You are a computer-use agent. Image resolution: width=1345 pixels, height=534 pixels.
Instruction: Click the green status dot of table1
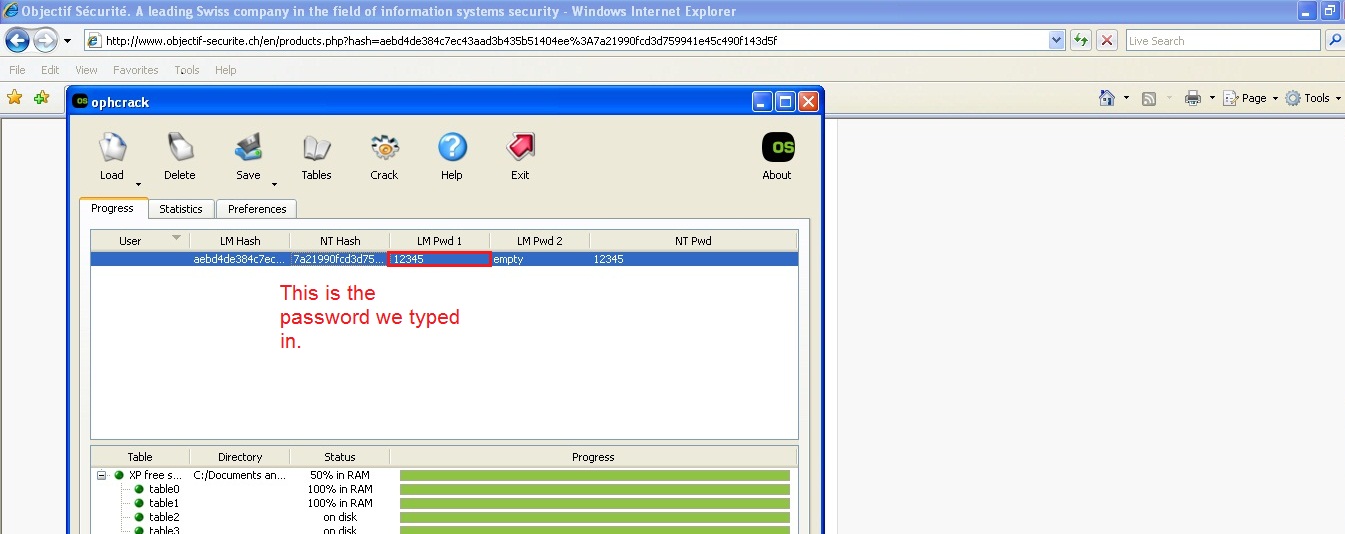coord(139,503)
